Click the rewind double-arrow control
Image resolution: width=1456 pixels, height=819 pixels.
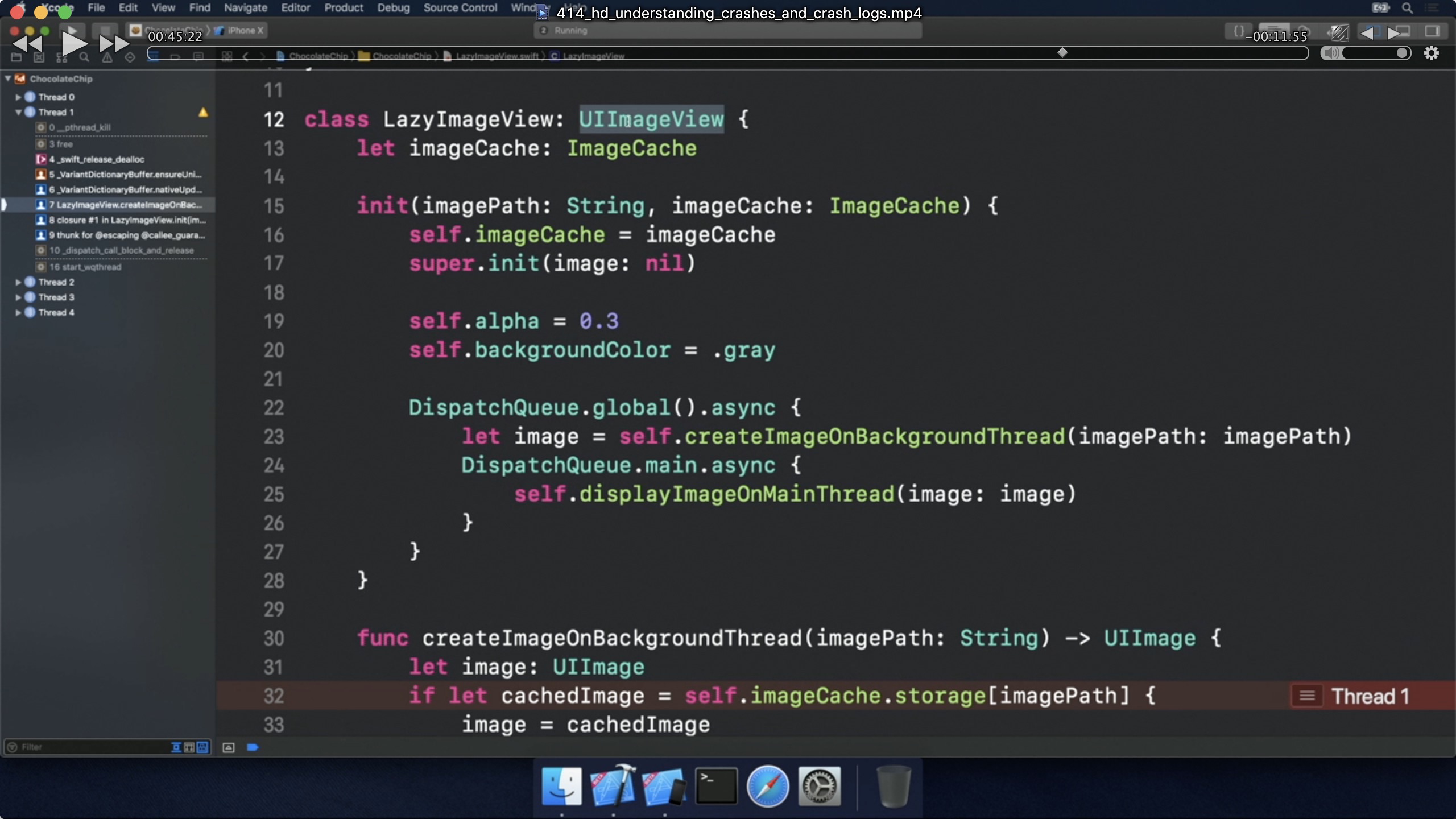point(27,44)
